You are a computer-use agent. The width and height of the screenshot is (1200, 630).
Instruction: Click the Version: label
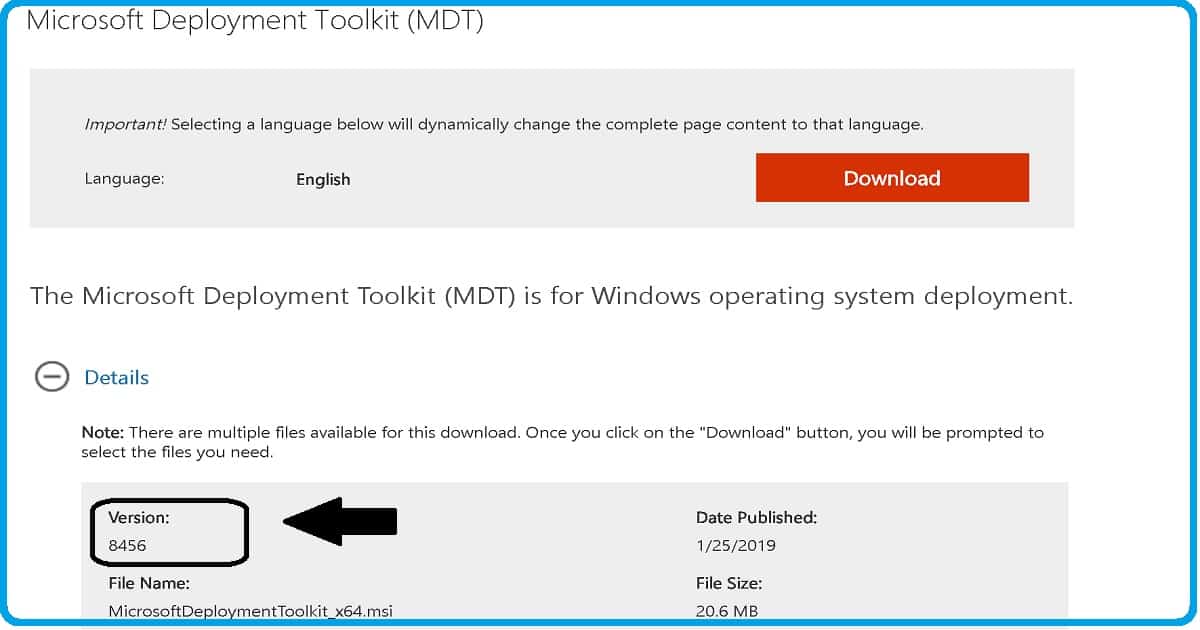(x=139, y=518)
